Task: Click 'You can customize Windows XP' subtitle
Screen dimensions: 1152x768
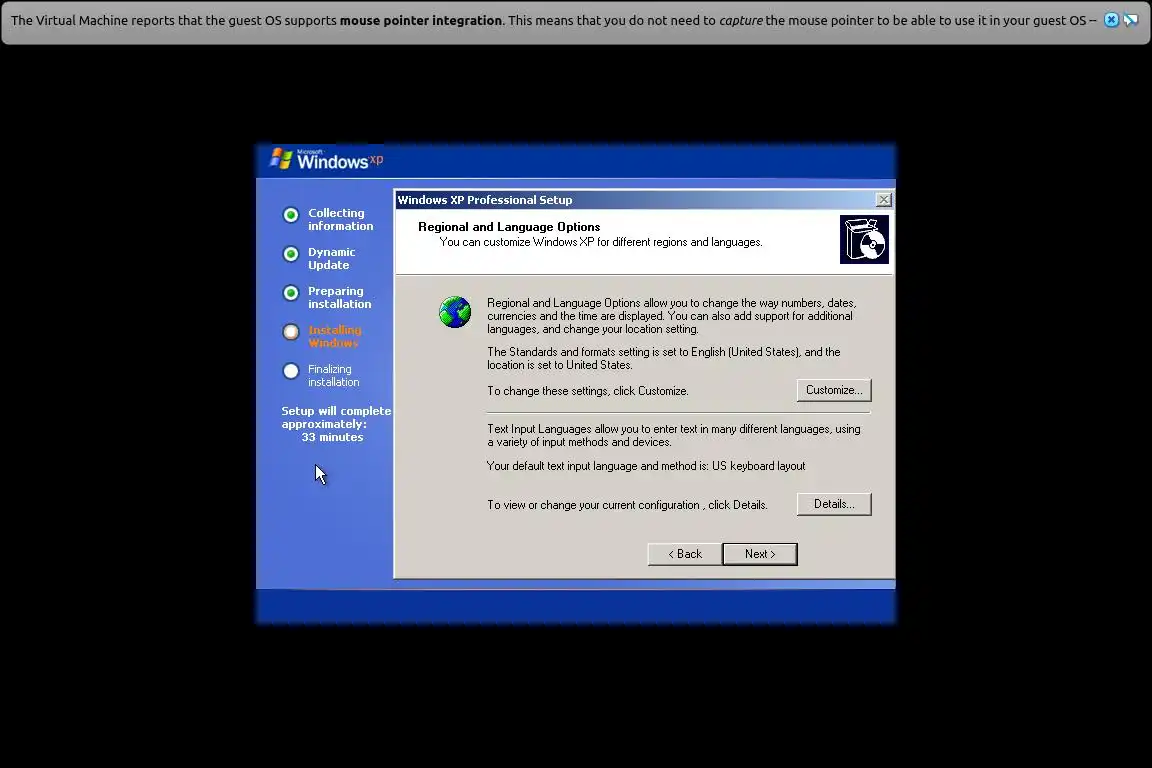Action: [601, 243]
